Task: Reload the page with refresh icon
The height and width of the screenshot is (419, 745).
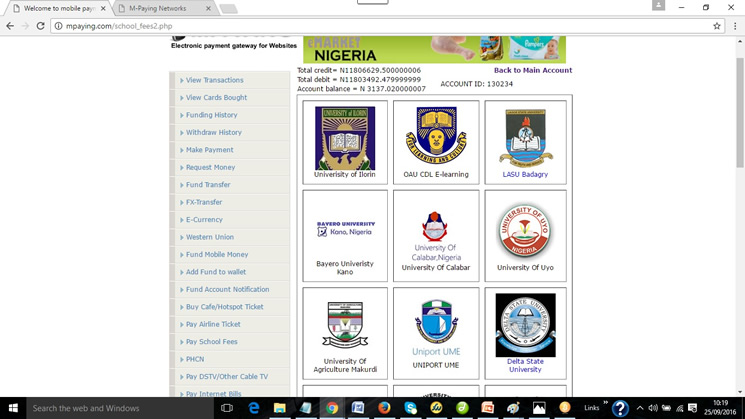Action: [x=40, y=26]
